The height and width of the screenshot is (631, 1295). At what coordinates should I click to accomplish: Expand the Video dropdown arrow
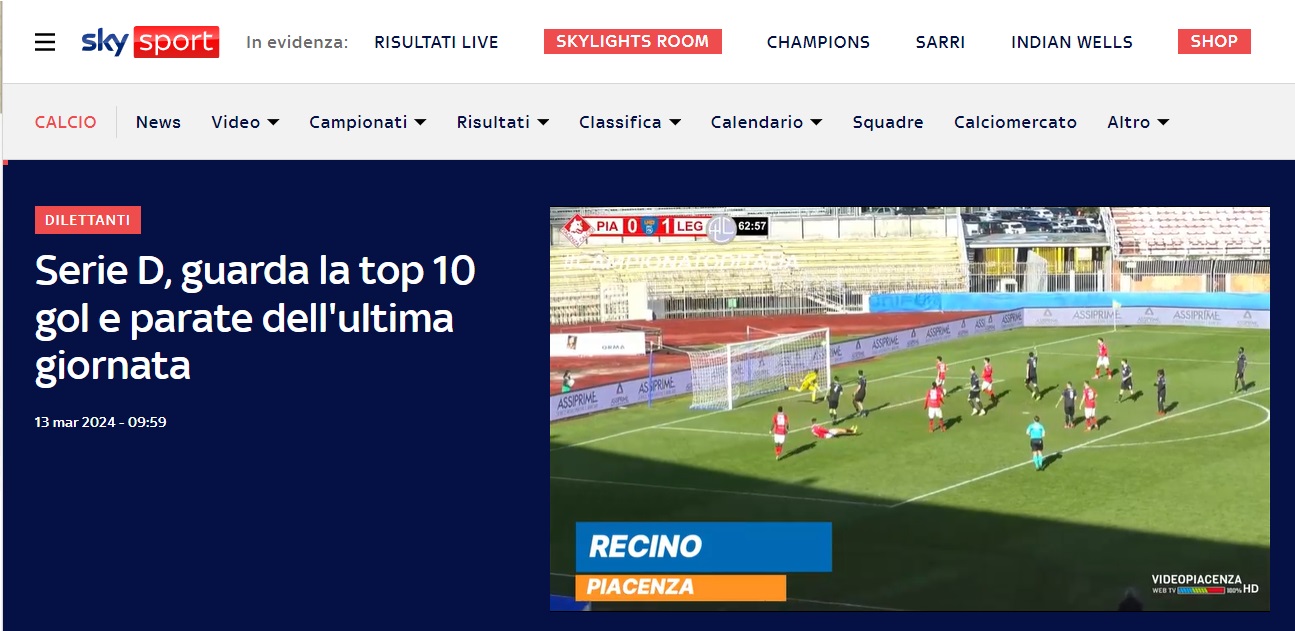point(273,122)
